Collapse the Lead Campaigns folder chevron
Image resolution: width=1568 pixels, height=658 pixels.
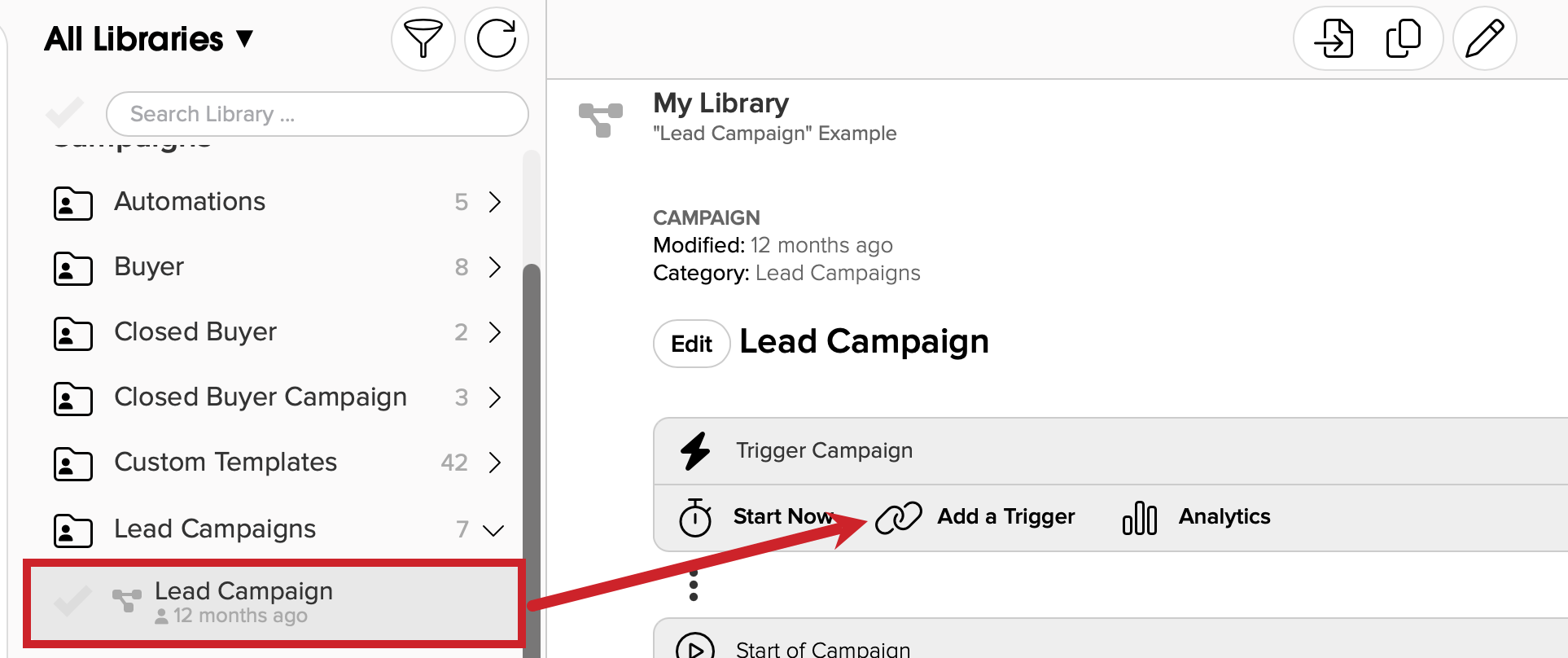click(x=493, y=530)
